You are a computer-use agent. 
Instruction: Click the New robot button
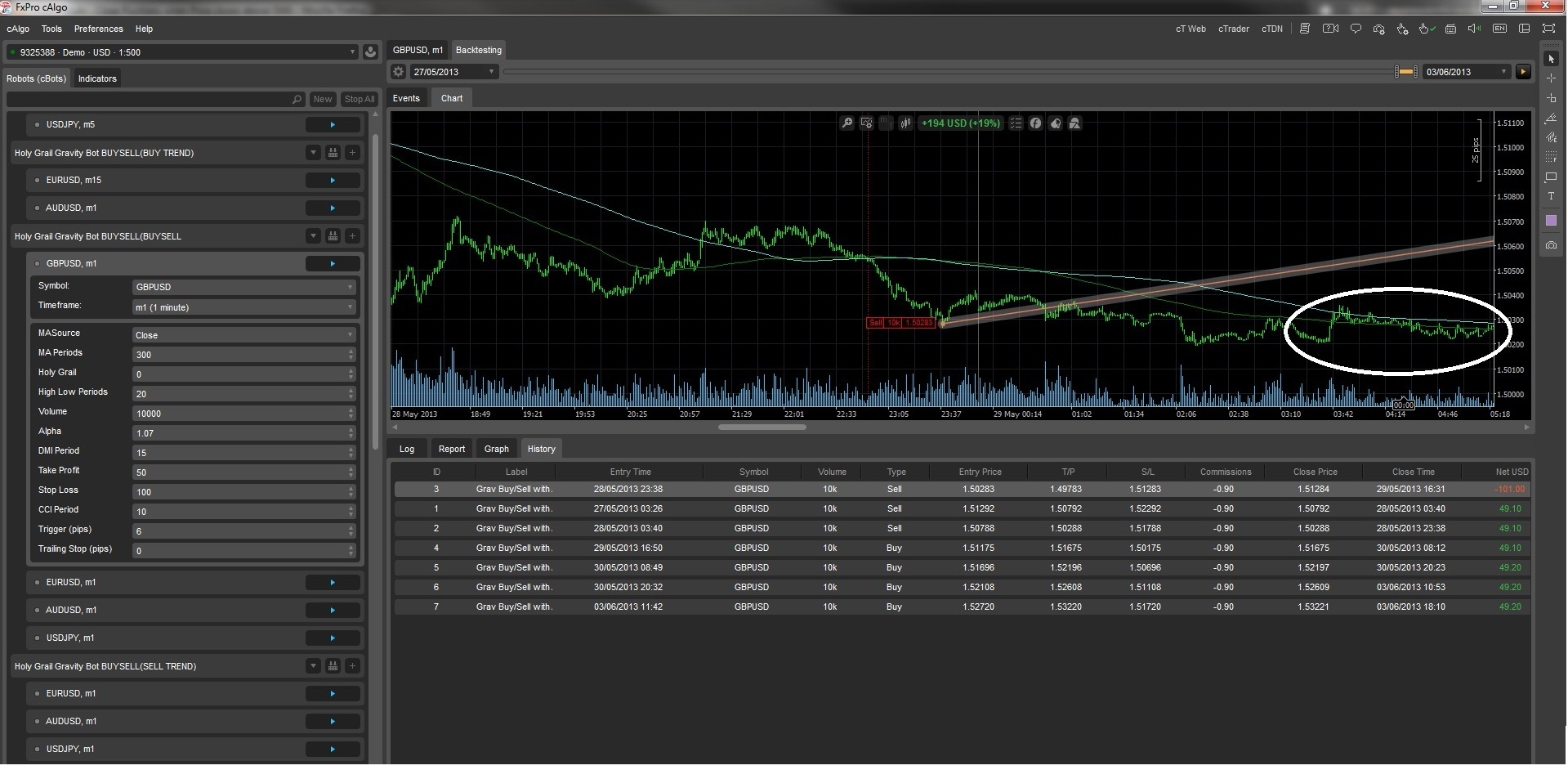(x=323, y=99)
